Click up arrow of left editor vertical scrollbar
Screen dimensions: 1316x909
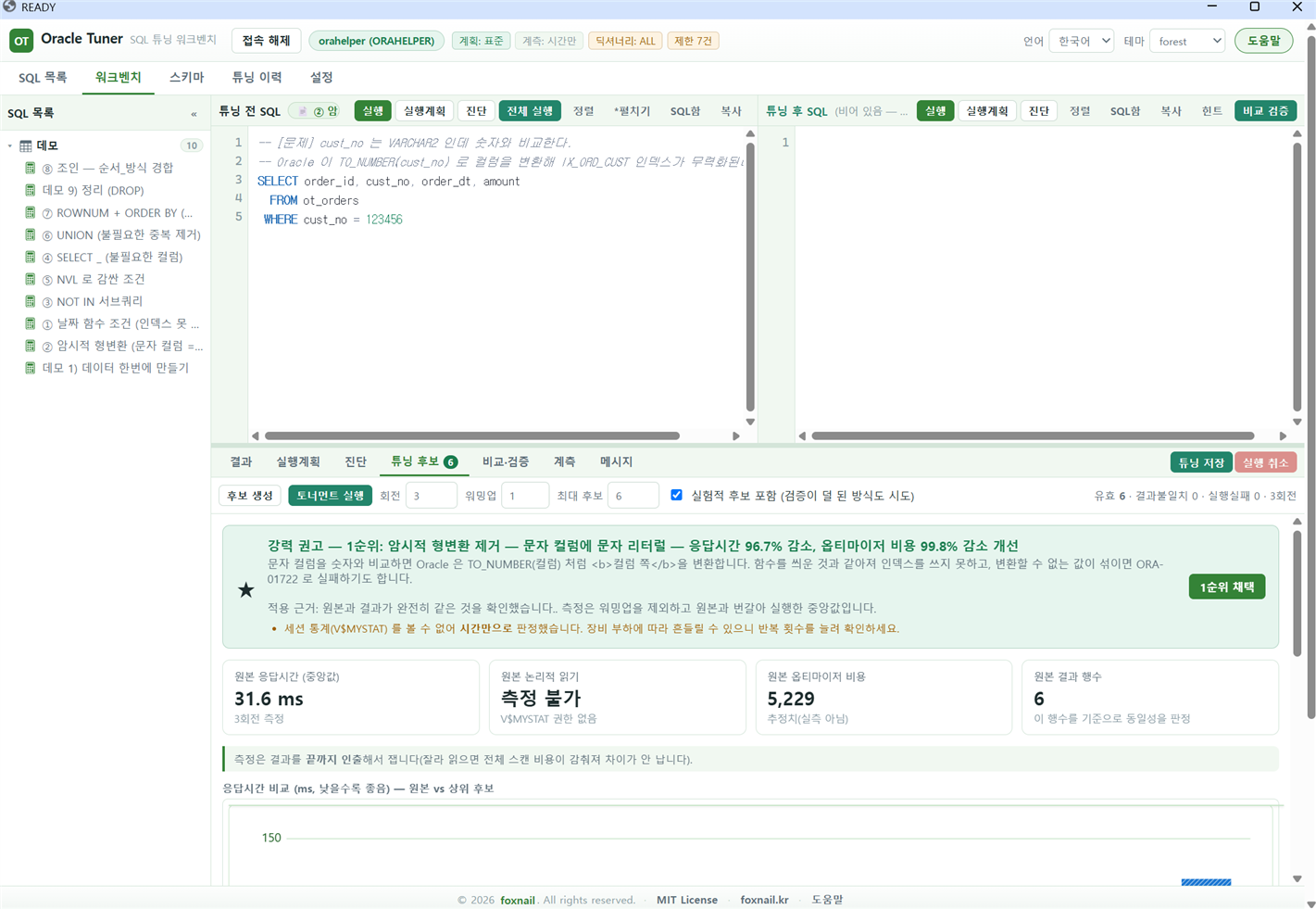click(750, 134)
